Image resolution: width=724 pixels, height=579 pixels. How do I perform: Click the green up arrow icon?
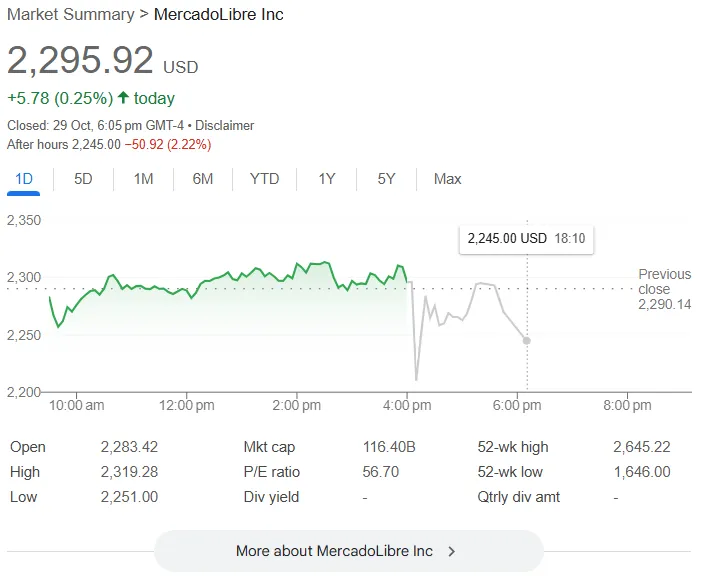click(x=123, y=98)
